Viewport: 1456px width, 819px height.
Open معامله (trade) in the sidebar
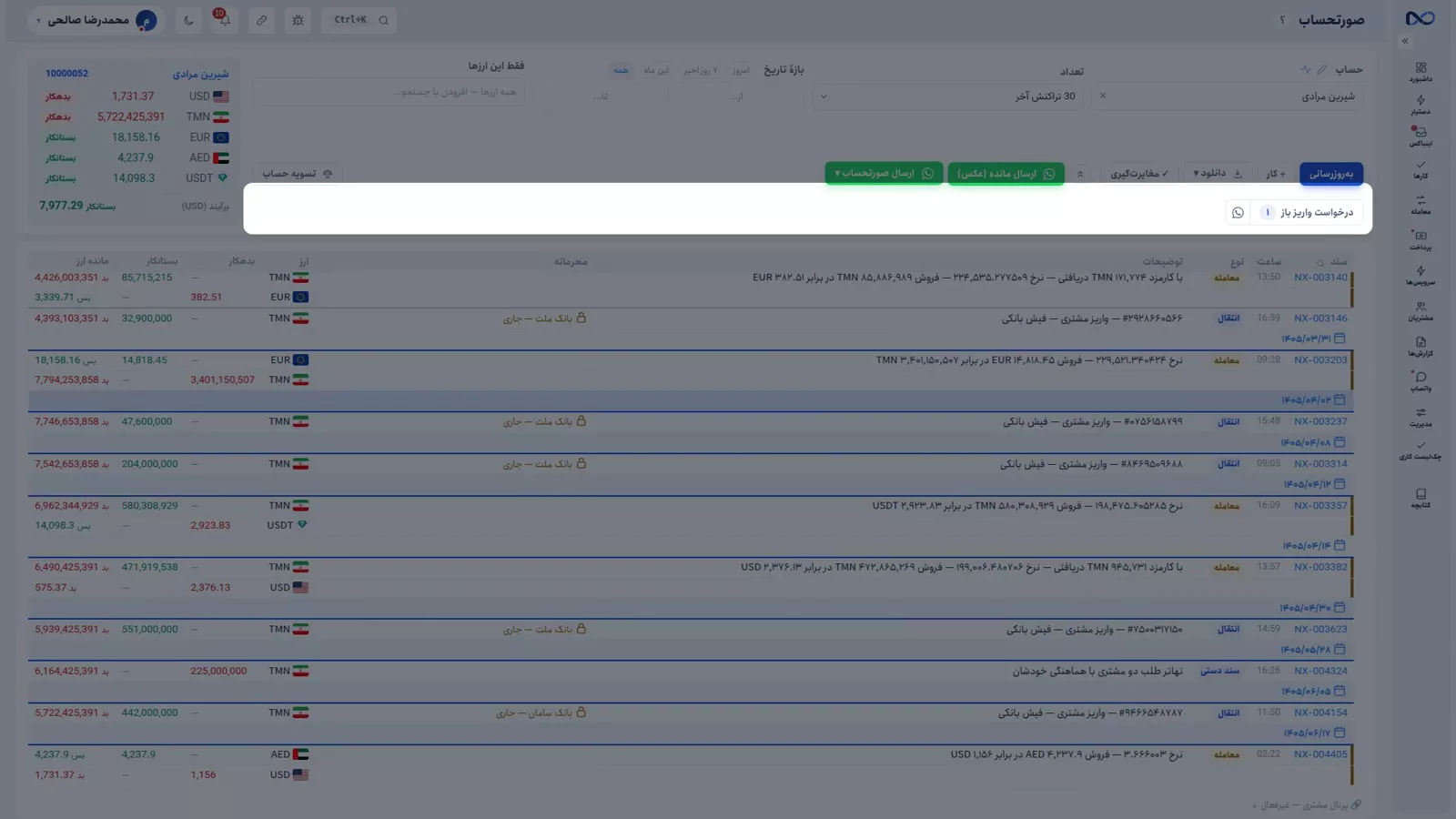pos(1421,205)
